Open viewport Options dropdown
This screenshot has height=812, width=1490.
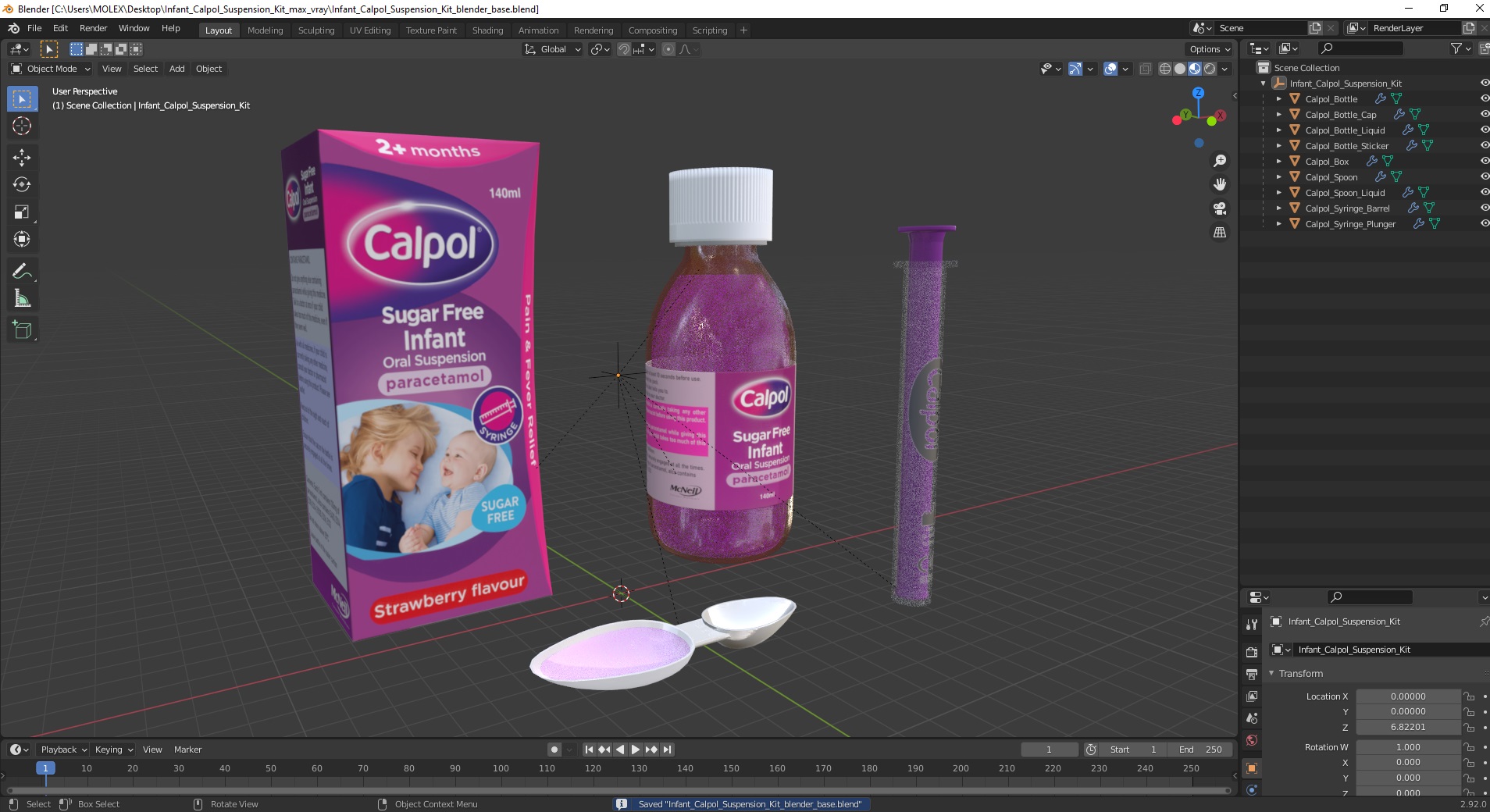pos(1210,49)
